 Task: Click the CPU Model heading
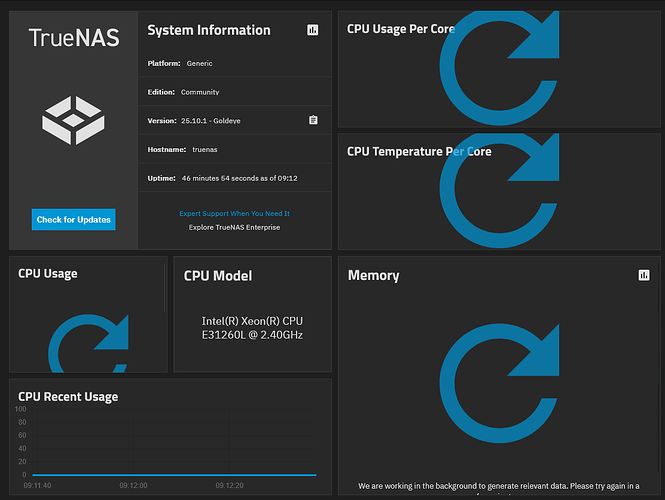pos(218,276)
